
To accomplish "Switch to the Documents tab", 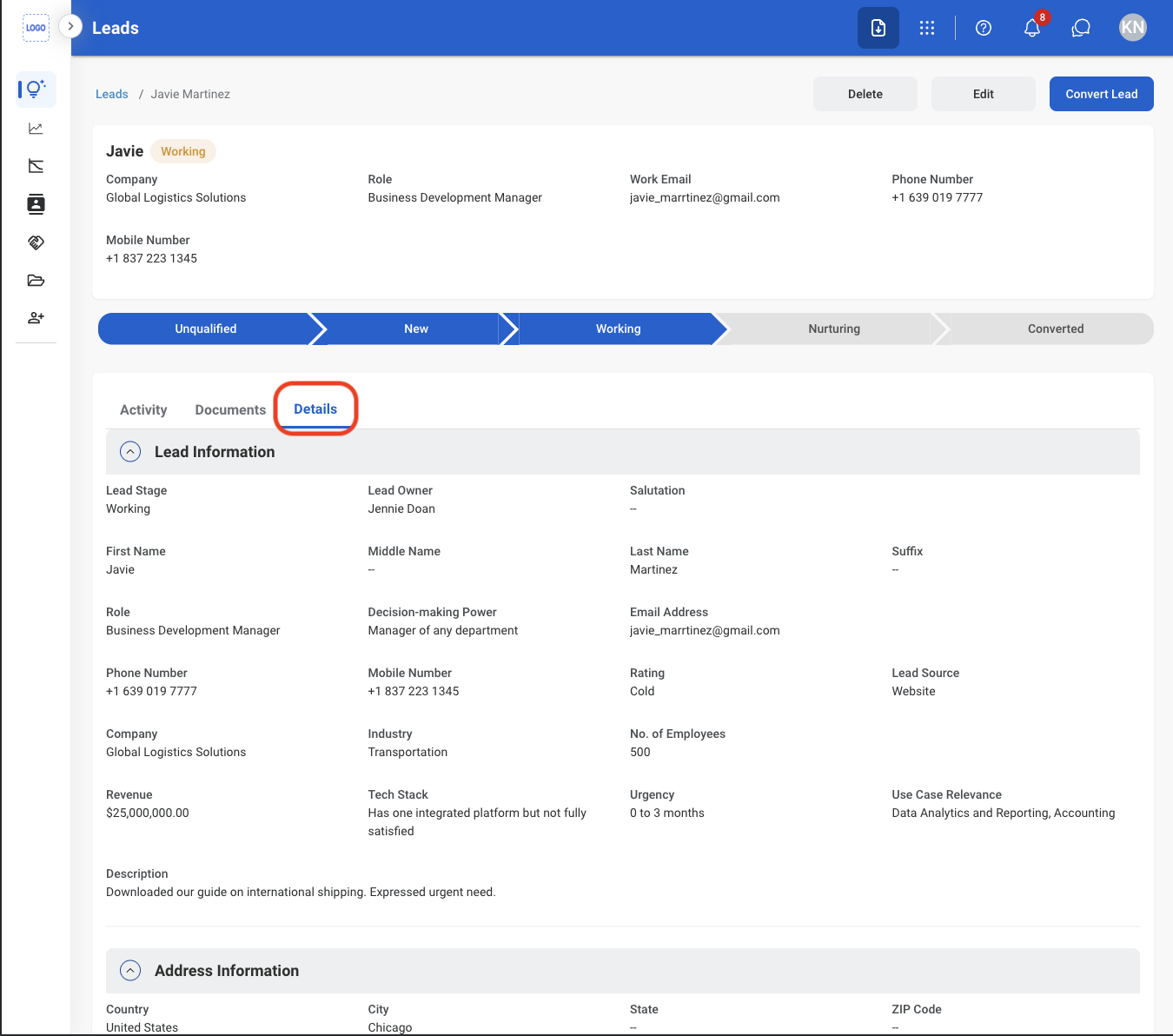I will [230, 409].
